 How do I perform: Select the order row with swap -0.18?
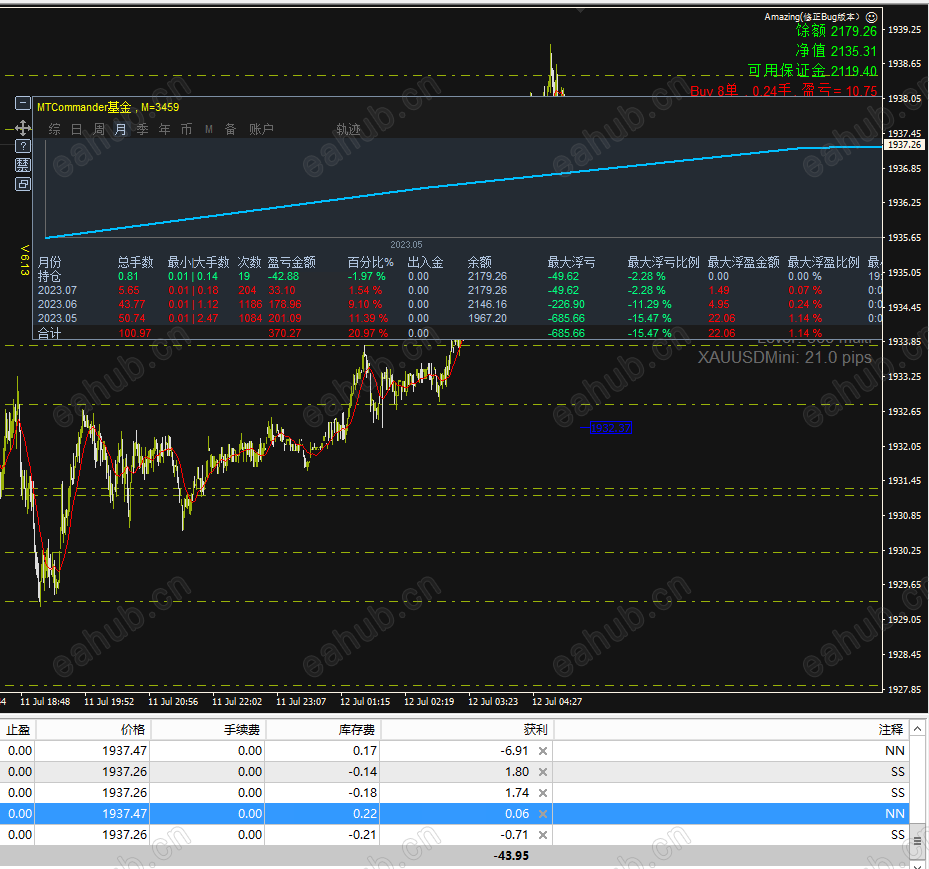click(454, 793)
